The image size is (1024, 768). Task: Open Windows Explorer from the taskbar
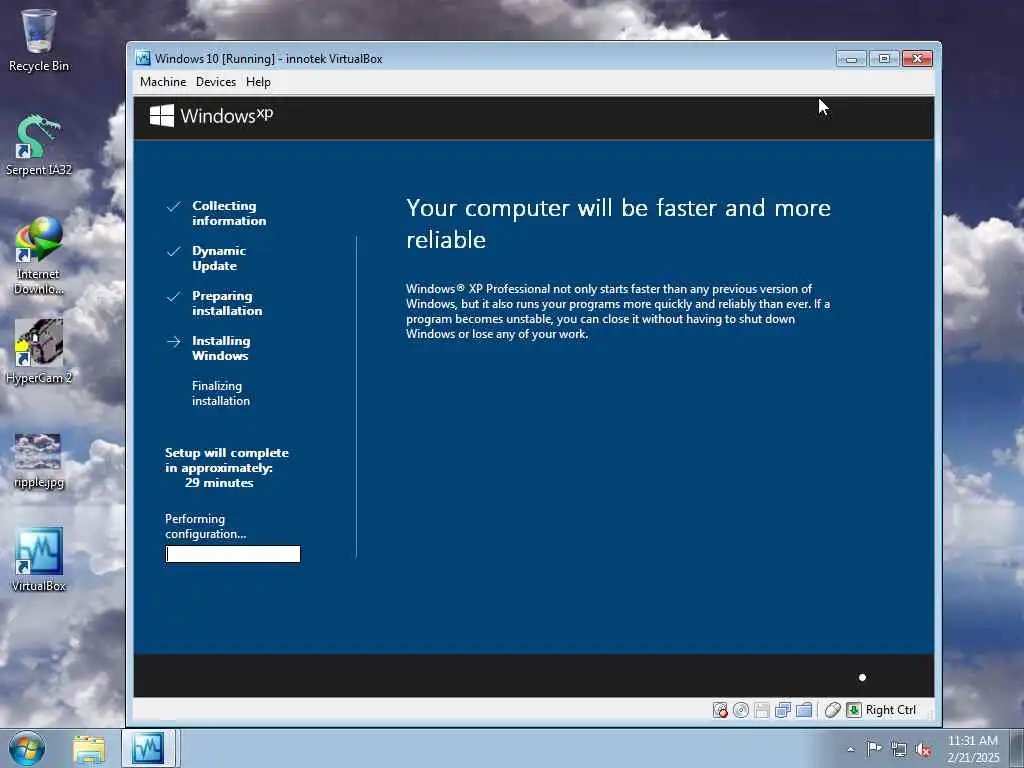pyautogui.click(x=89, y=749)
